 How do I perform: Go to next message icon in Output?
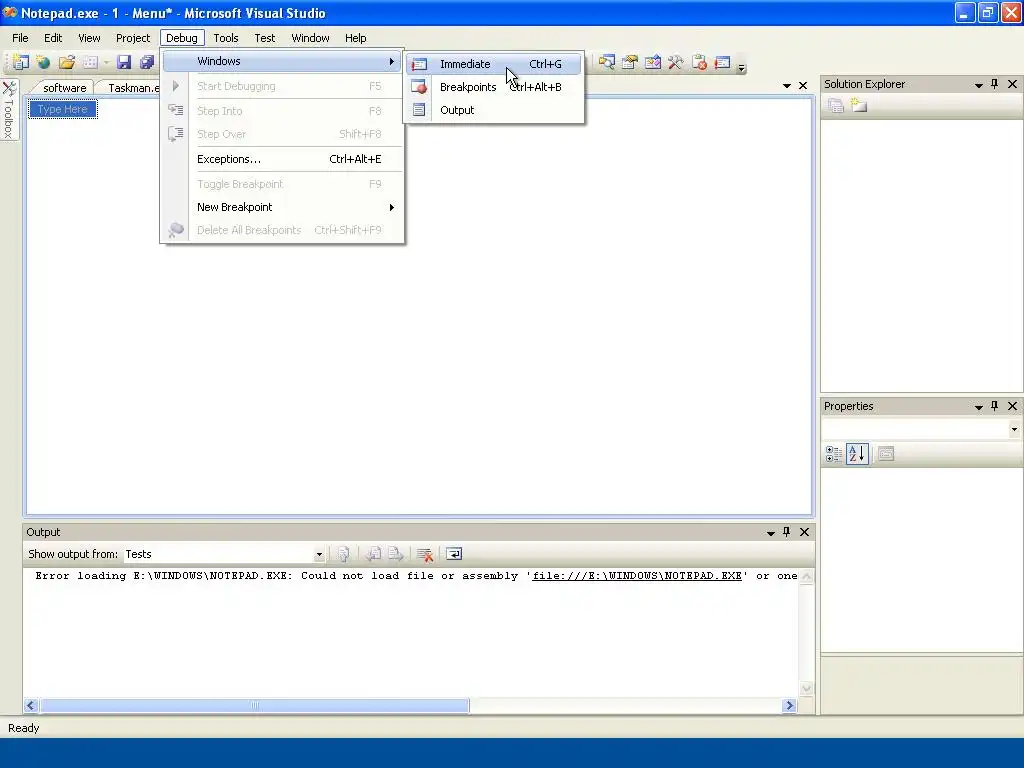(396, 554)
